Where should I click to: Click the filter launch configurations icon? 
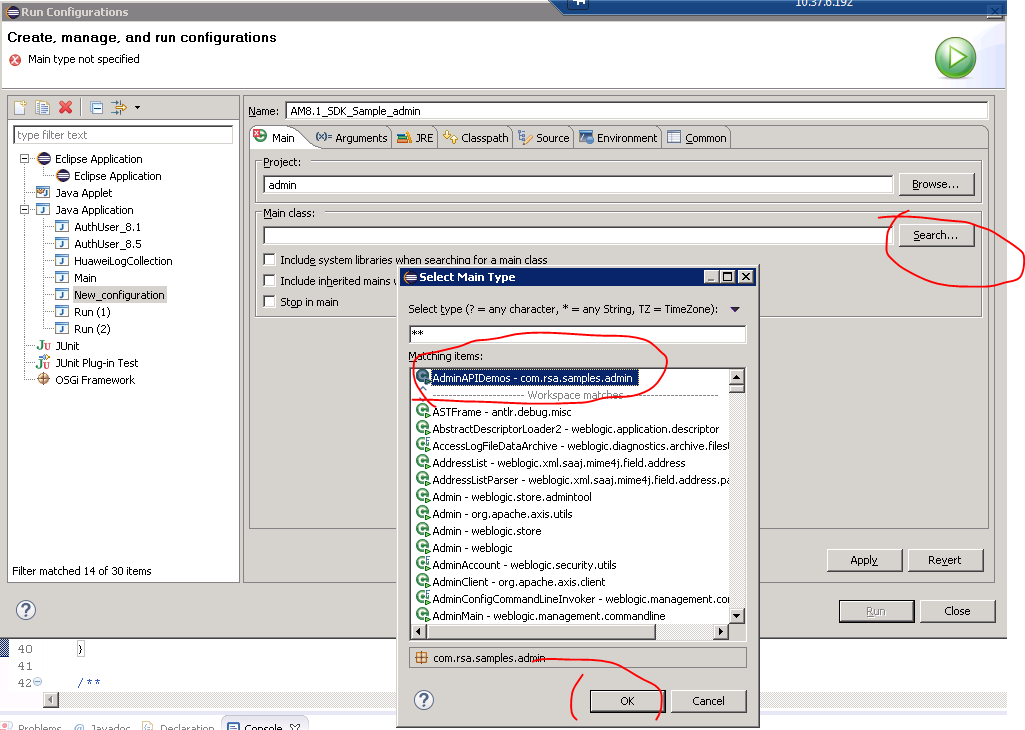tap(119, 108)
